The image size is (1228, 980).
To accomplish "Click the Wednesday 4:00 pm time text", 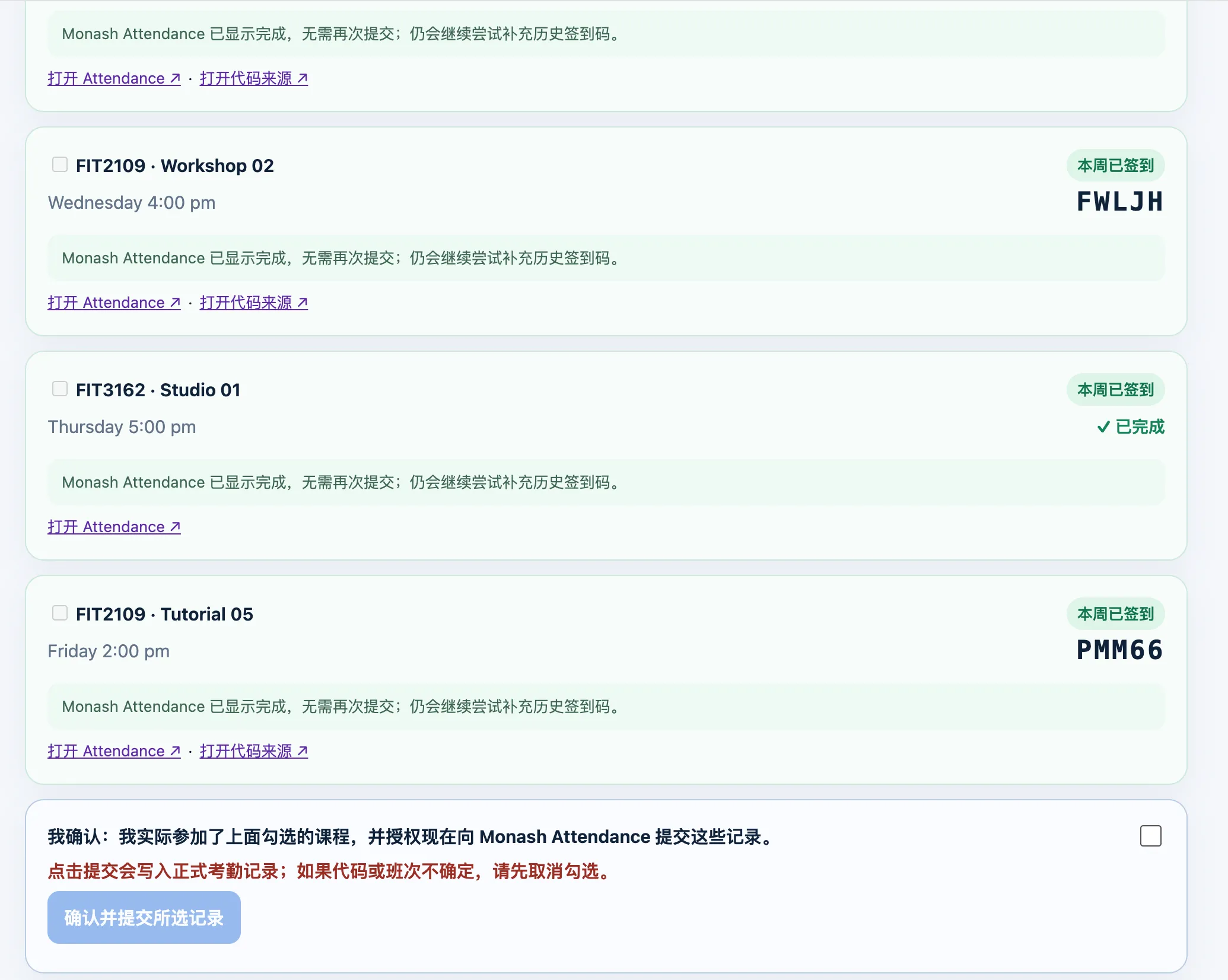I will click(x=132, y=203).
